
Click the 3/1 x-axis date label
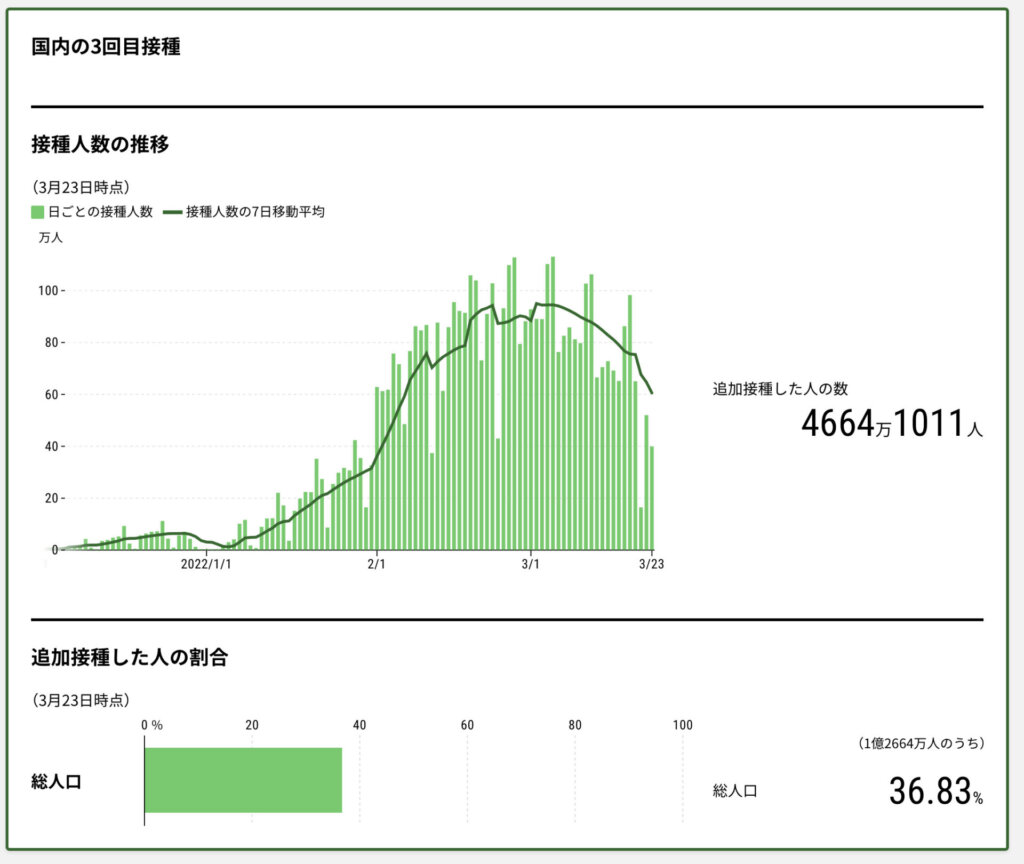(x=530, y=565)
